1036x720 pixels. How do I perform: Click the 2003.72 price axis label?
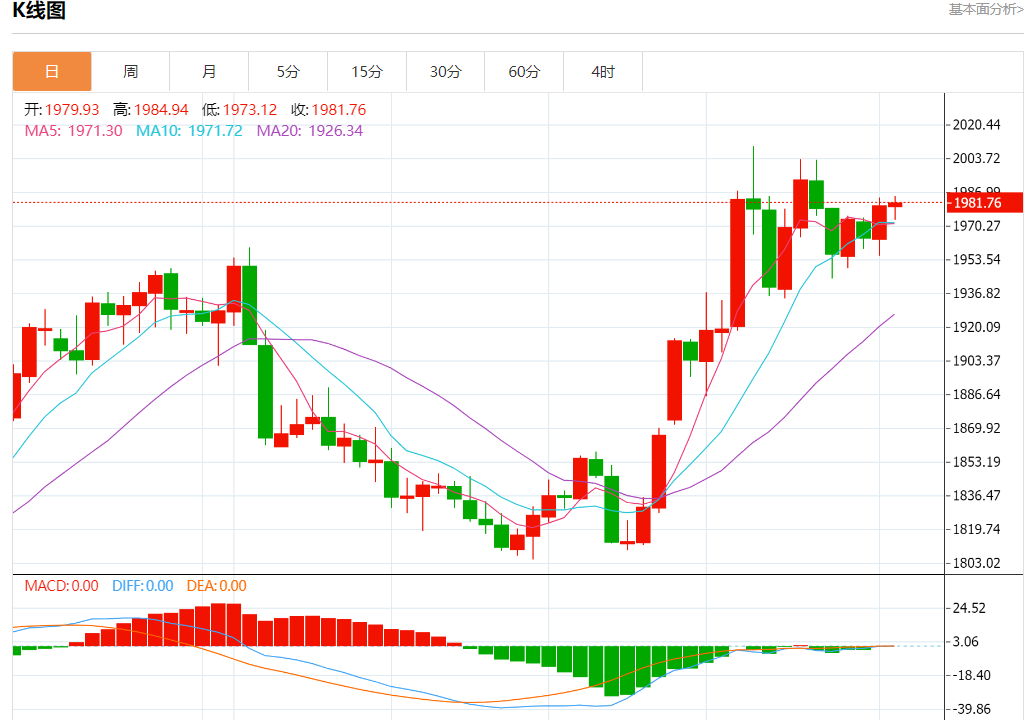(x=977, y=159)
